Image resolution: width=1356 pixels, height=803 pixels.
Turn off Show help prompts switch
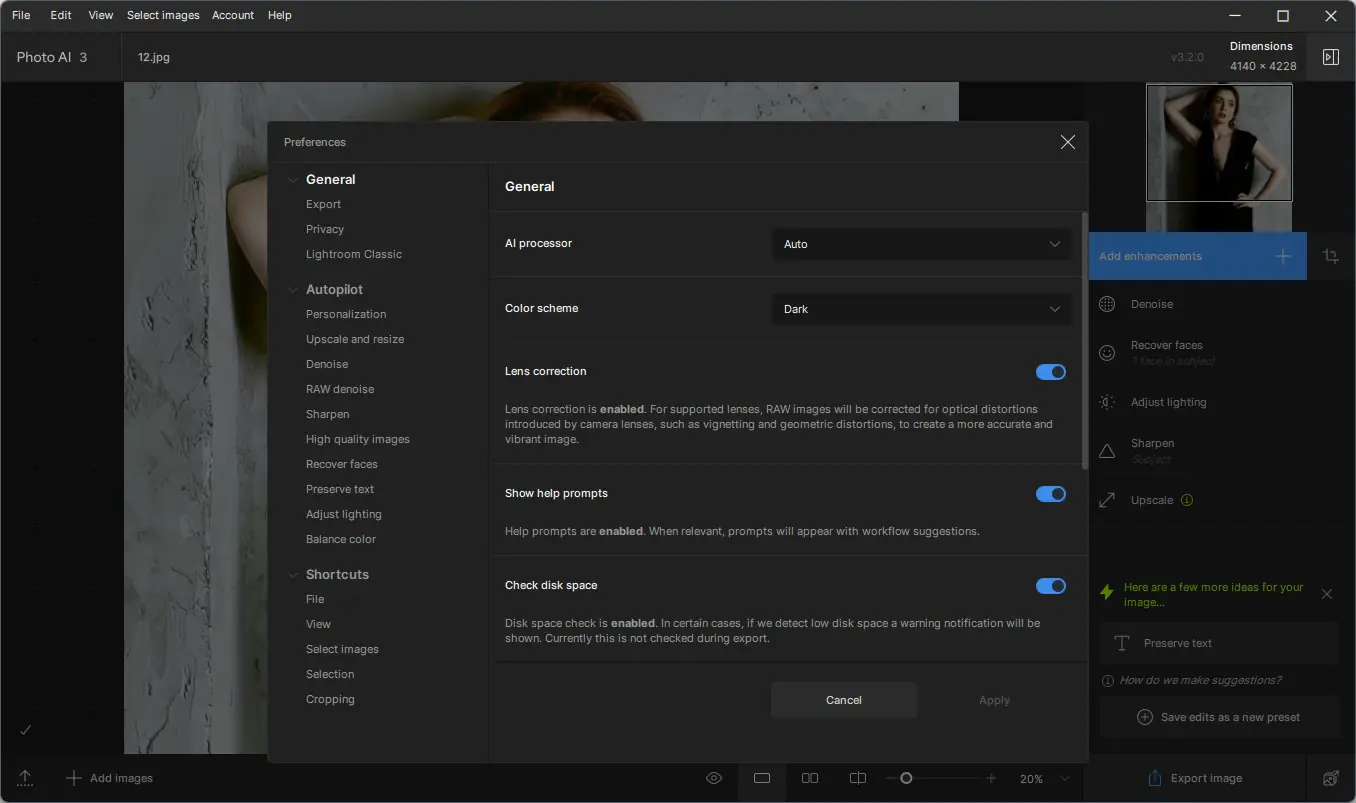pos(1050,494)
